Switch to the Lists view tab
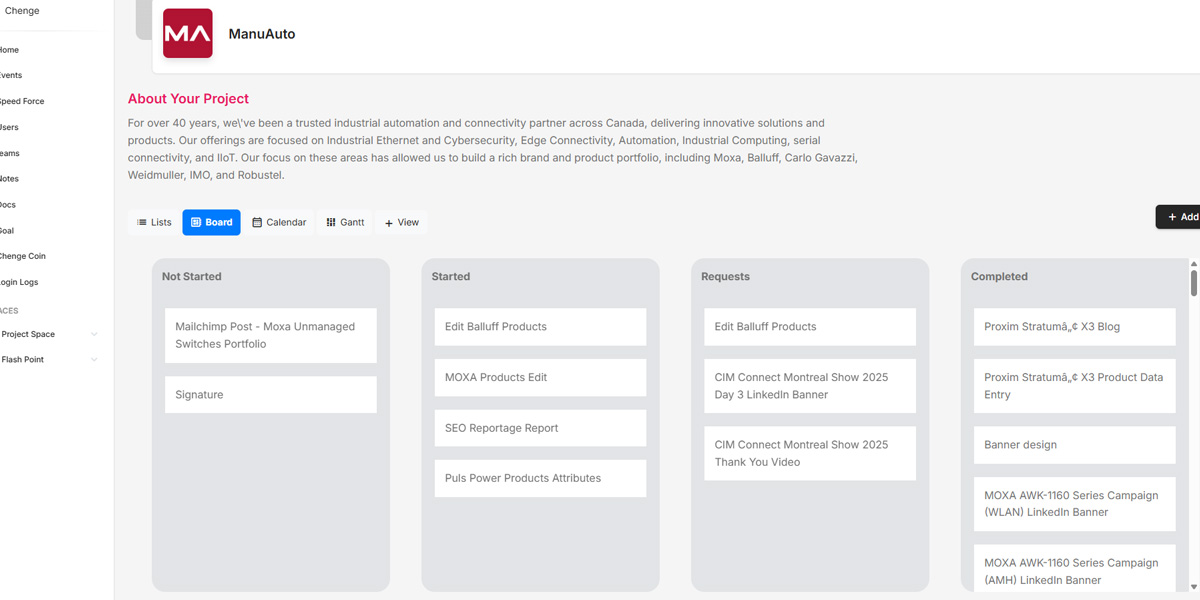1200x600 pixels. tap(154, 222)
